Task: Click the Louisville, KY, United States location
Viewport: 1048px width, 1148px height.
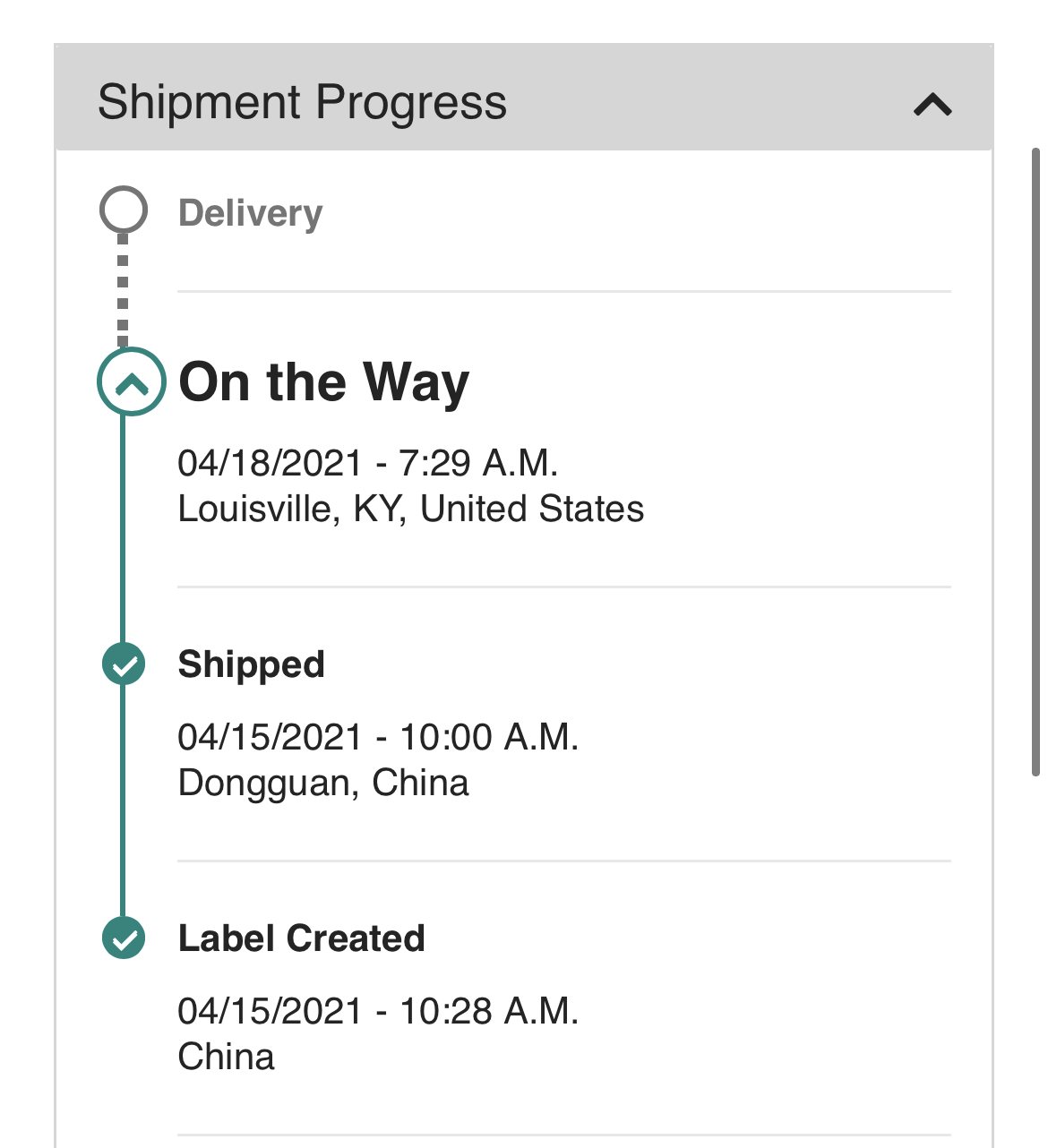Action: (410, 509)
